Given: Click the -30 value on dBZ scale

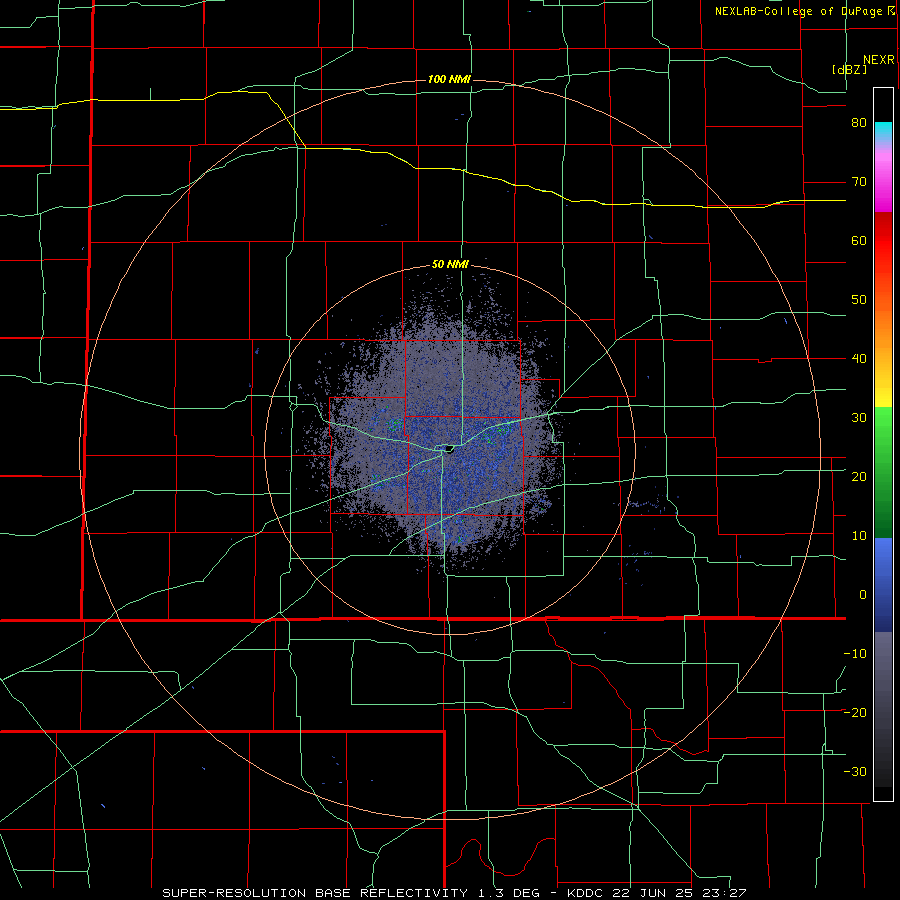Looking at the screenshot, I should point(855,771).
